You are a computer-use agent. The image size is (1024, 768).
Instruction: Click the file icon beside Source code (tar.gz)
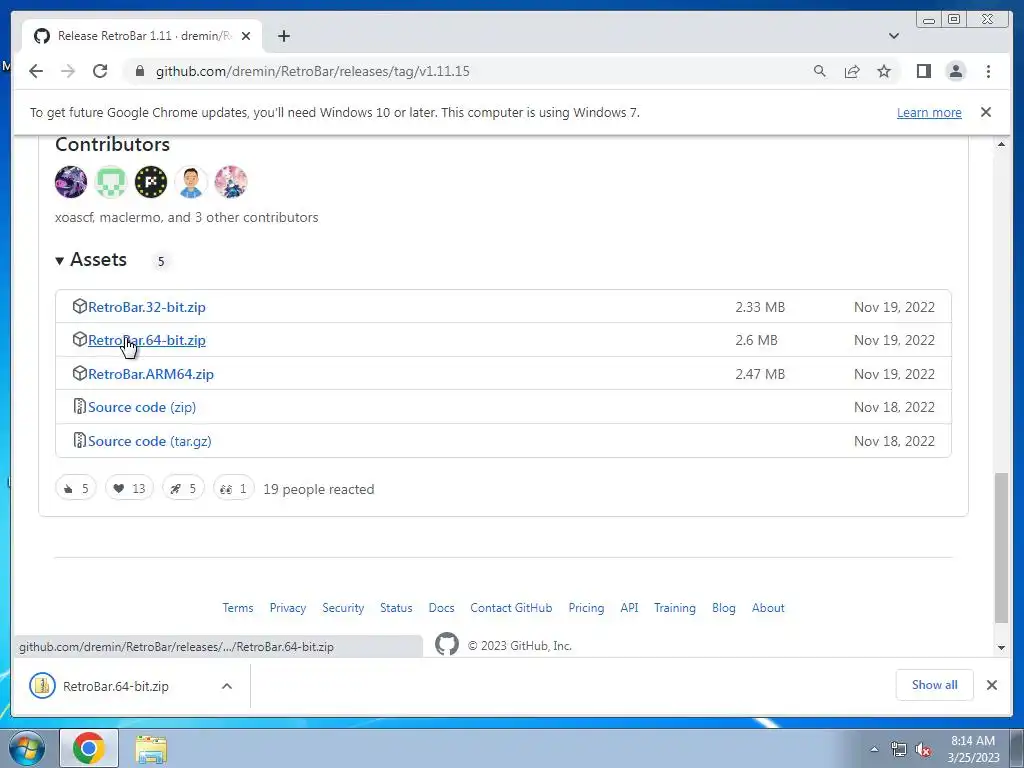click(80, 441)
